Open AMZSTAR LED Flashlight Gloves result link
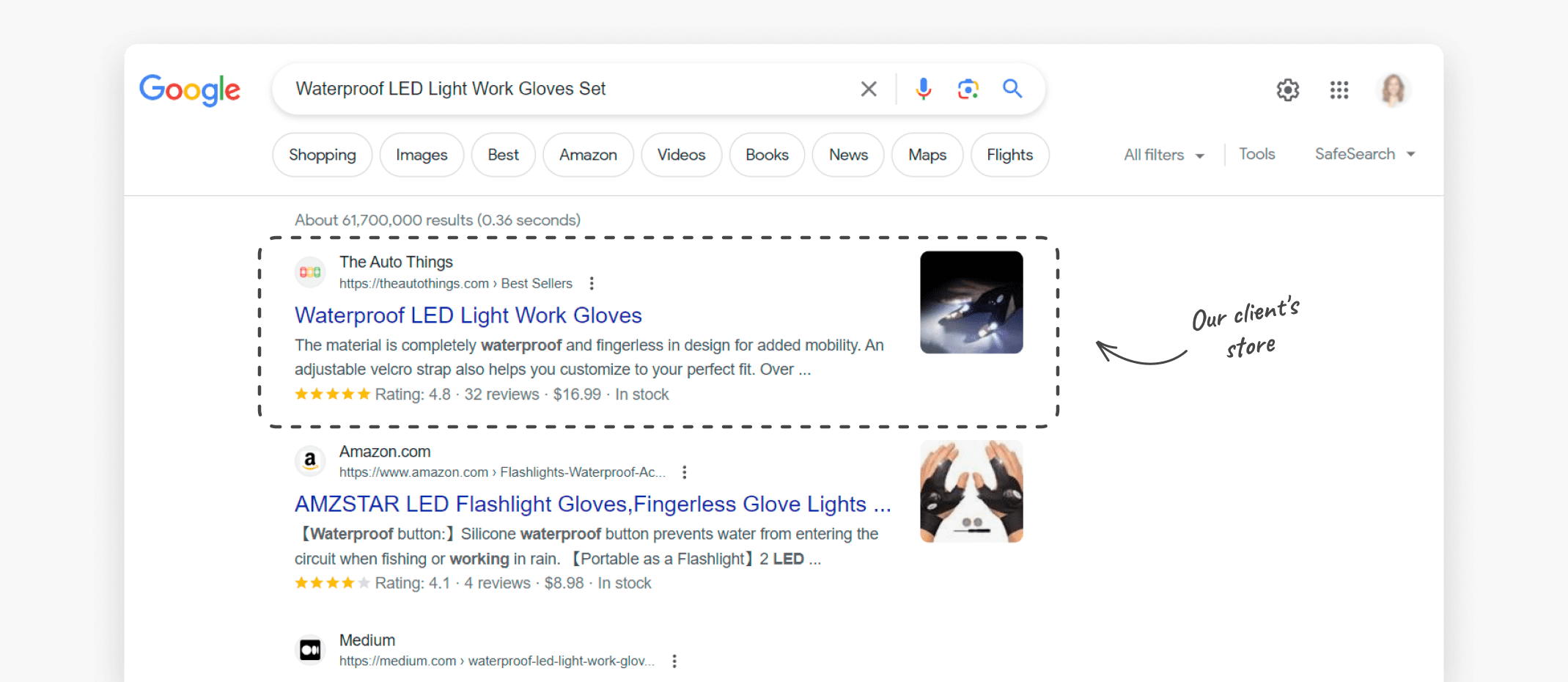The width and height of the screenshot is (1568, 682). tap(592, 504)
